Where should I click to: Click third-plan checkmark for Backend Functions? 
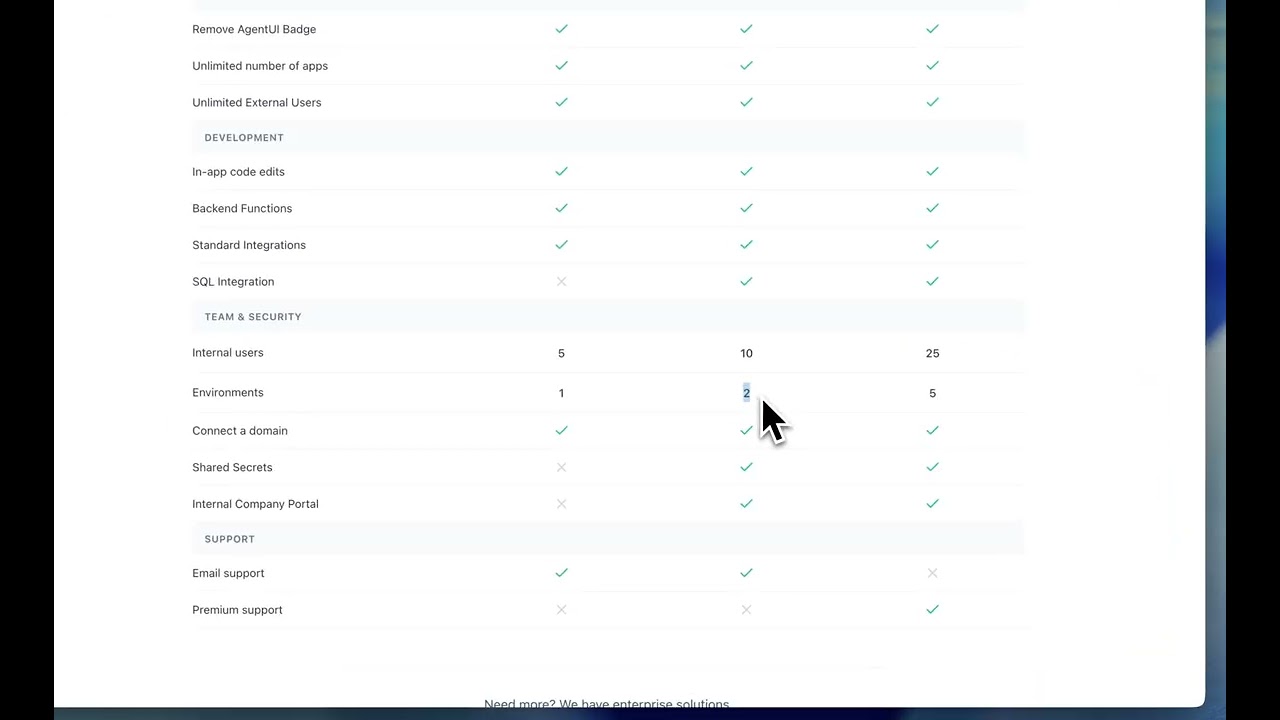932,208
